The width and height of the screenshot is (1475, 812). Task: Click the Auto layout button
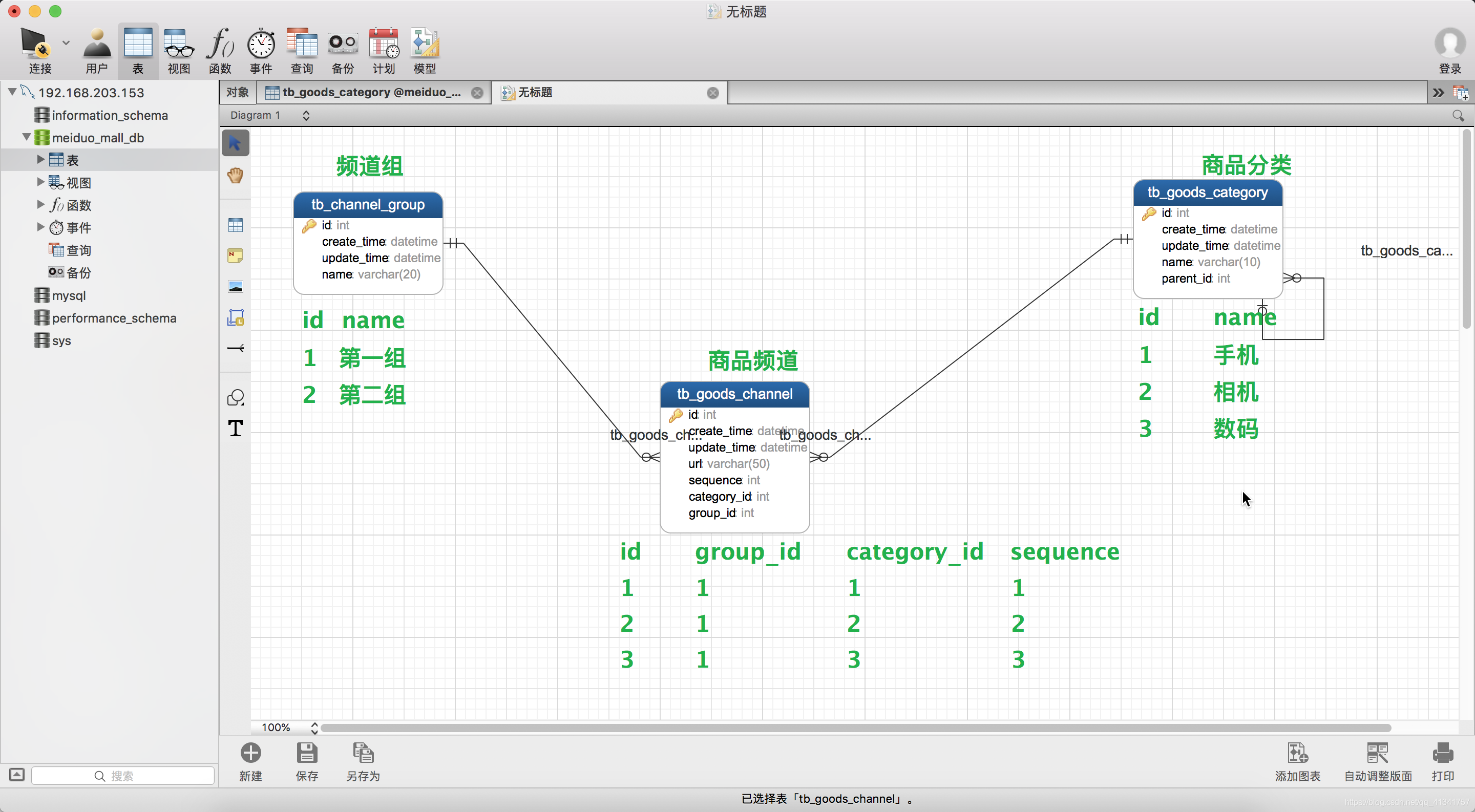click(1378, 761)
